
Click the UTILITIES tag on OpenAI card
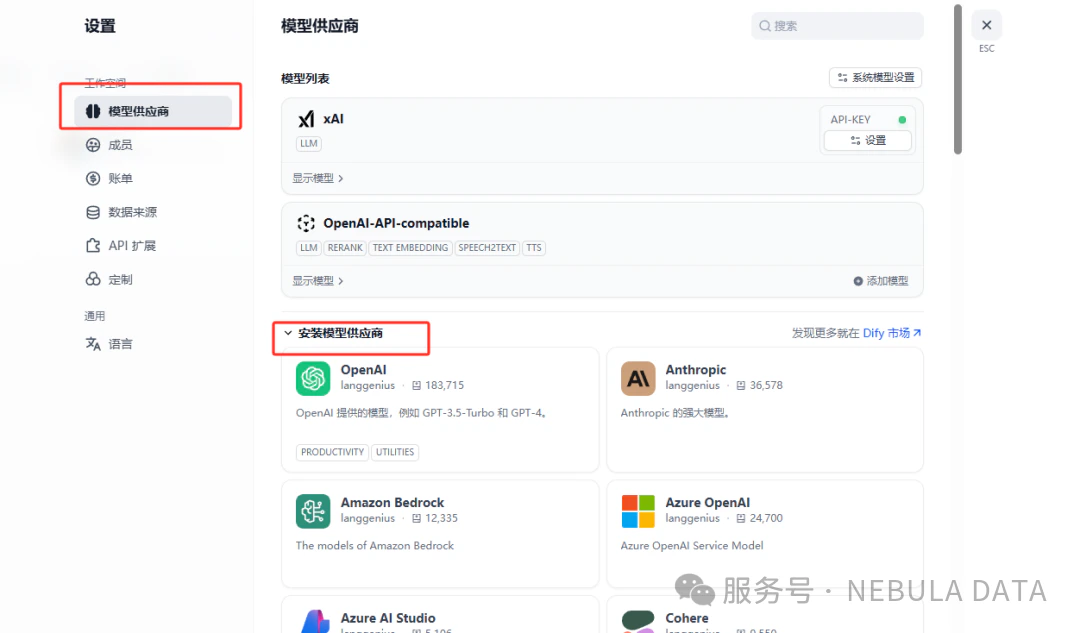coord(395,453)
